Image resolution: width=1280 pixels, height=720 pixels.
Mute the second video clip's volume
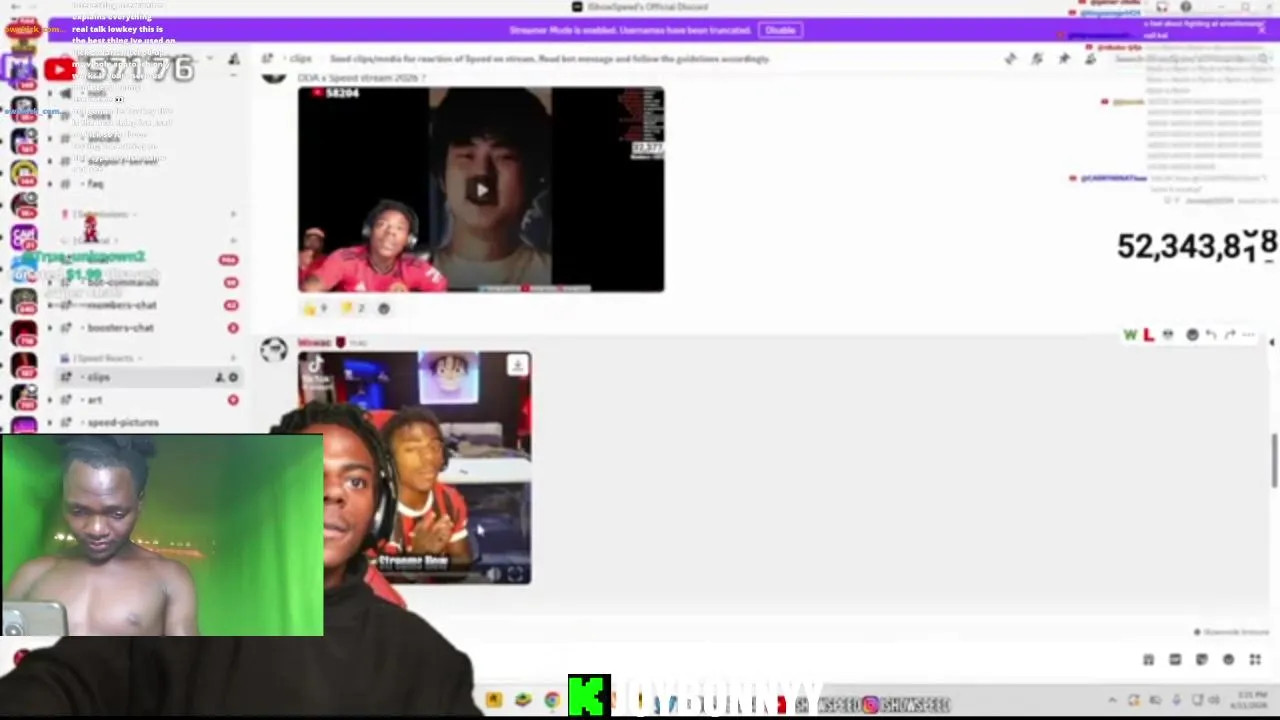pos(492,573)
